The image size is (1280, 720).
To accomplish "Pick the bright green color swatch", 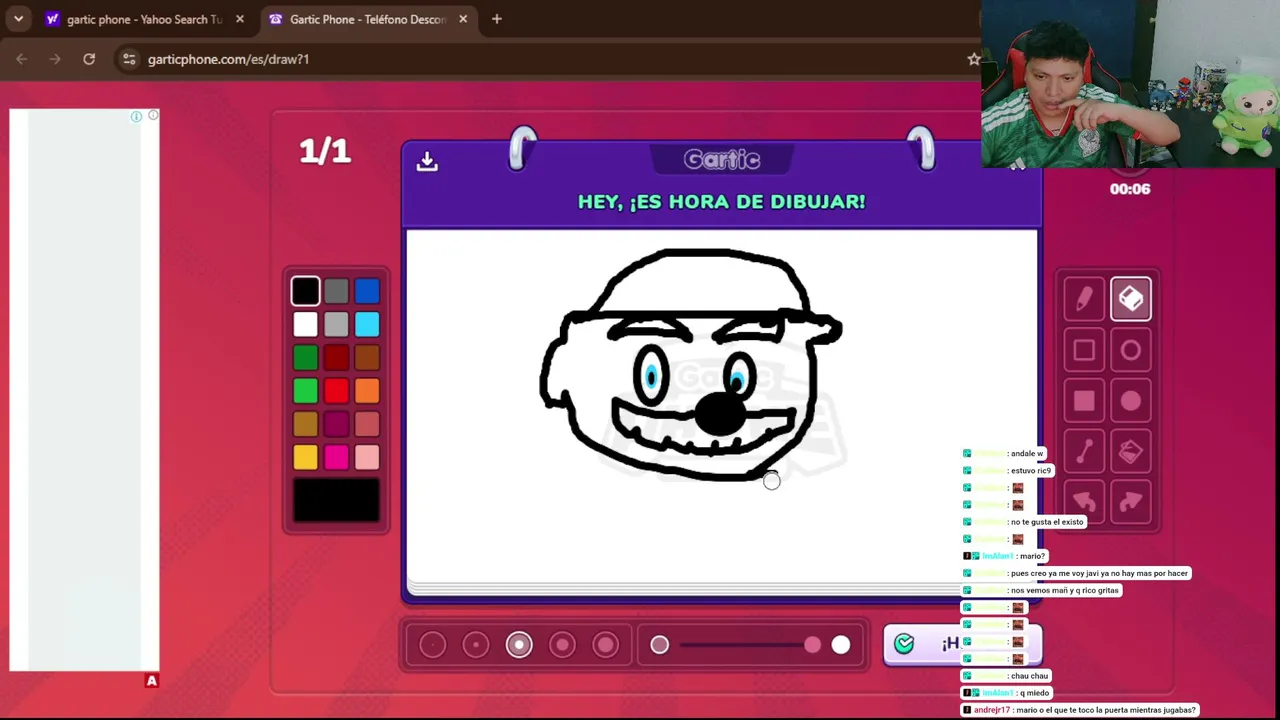I will click(x=306, y=391).
